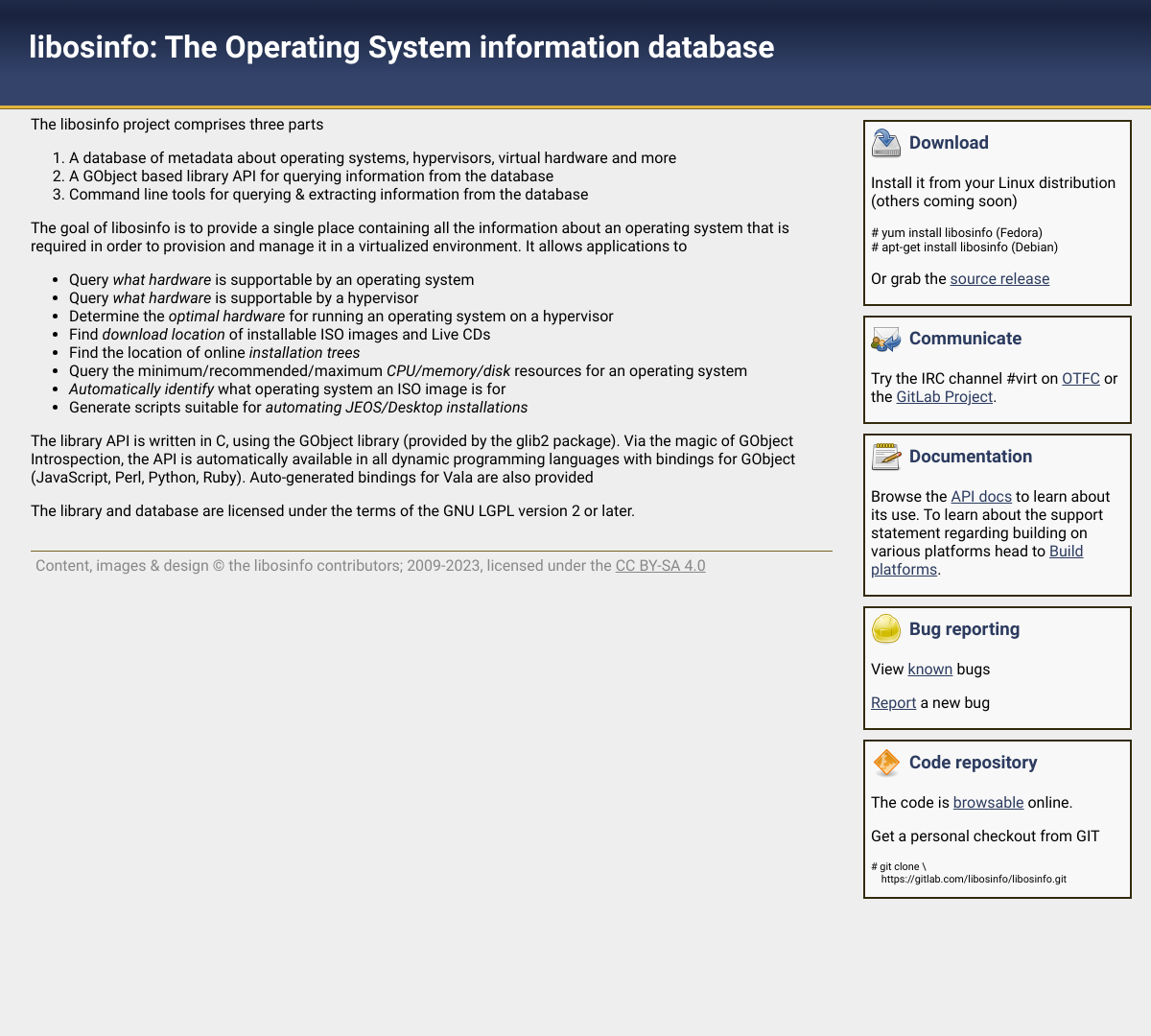
Task: Click list item 'A GObject based library API'
Action: pos(311,177)
